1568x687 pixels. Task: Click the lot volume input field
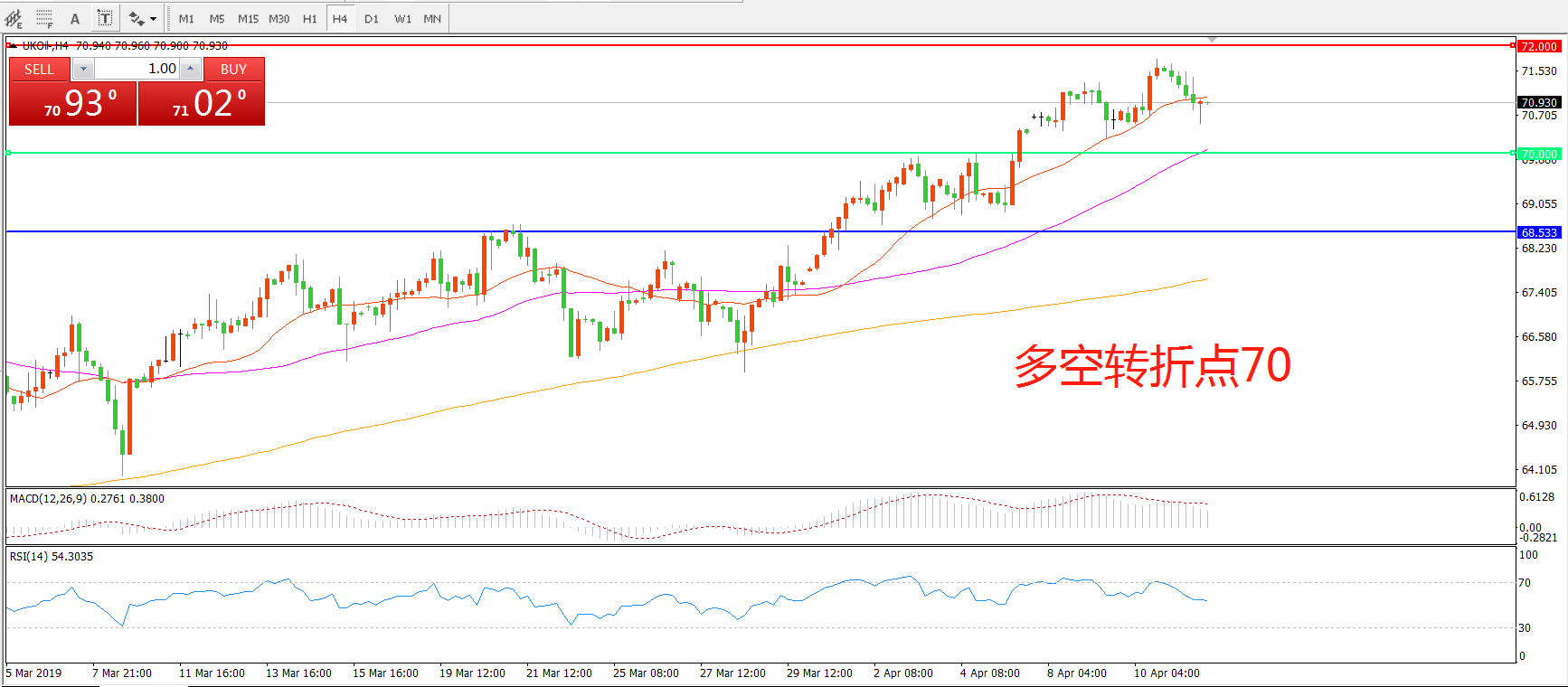[x=137, y=69]
